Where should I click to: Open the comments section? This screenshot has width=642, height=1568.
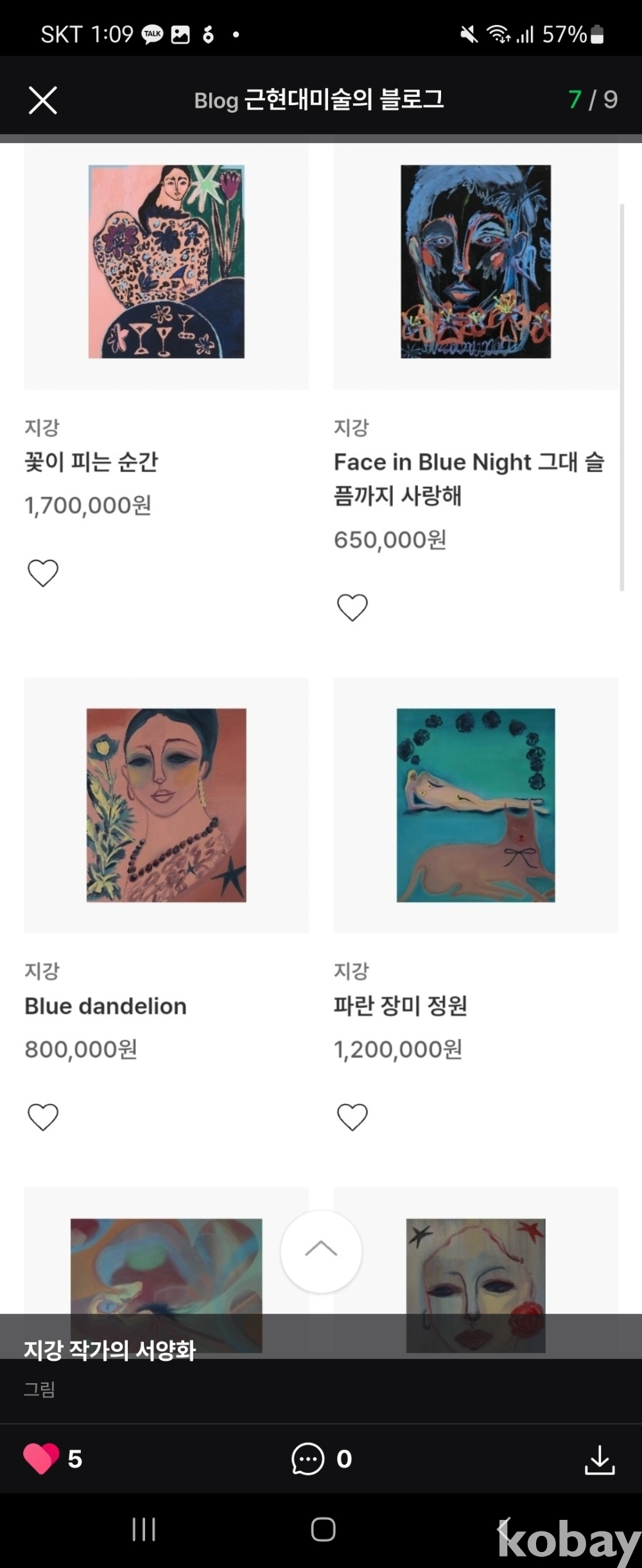click(308, 1459)
